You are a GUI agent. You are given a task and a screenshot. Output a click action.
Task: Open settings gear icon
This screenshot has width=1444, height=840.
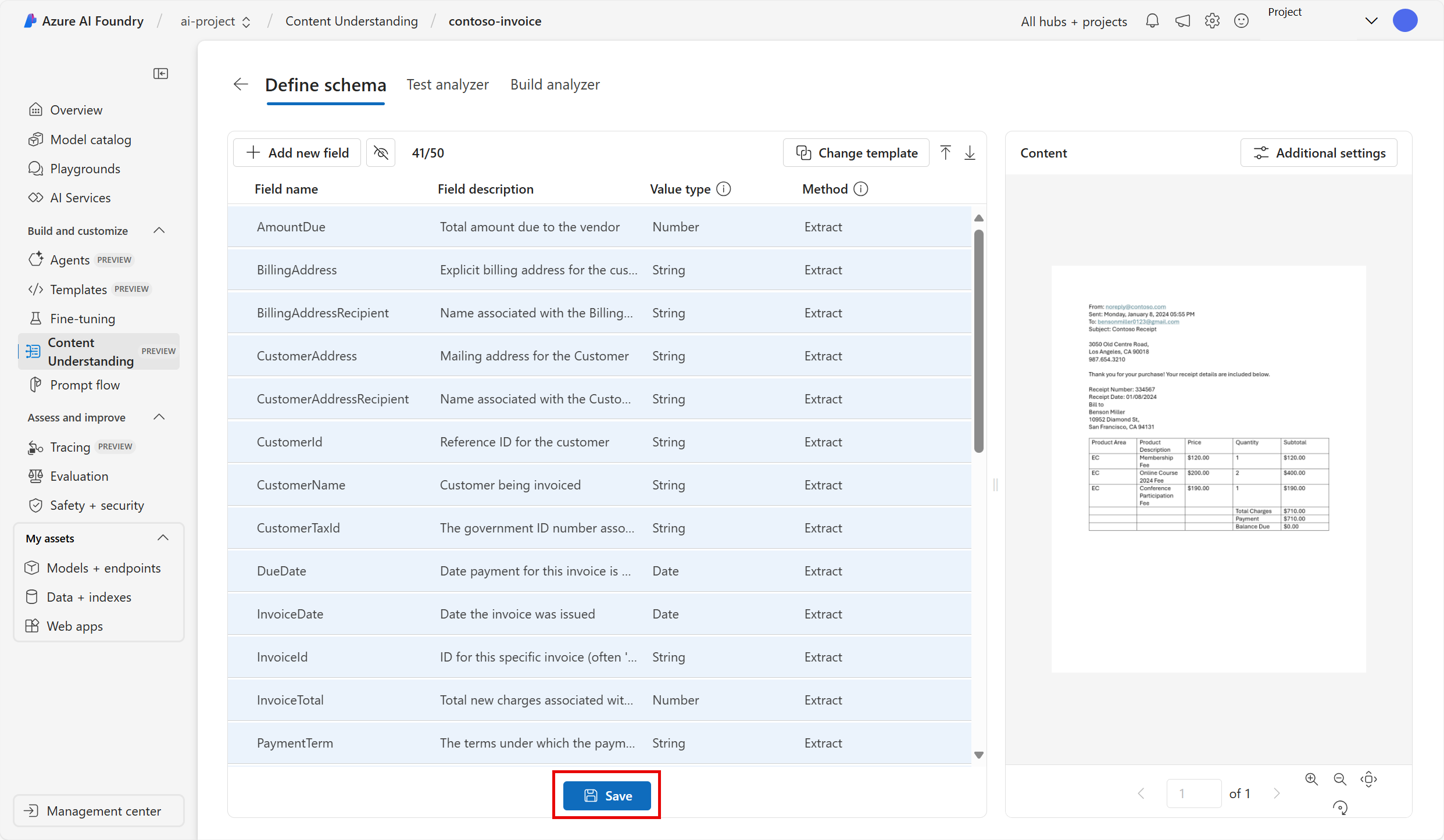click(1212, 21)
